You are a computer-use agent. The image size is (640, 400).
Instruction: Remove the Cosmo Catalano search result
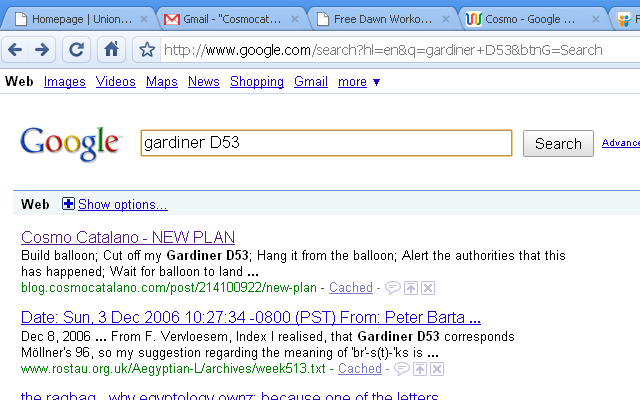(427, 288)
